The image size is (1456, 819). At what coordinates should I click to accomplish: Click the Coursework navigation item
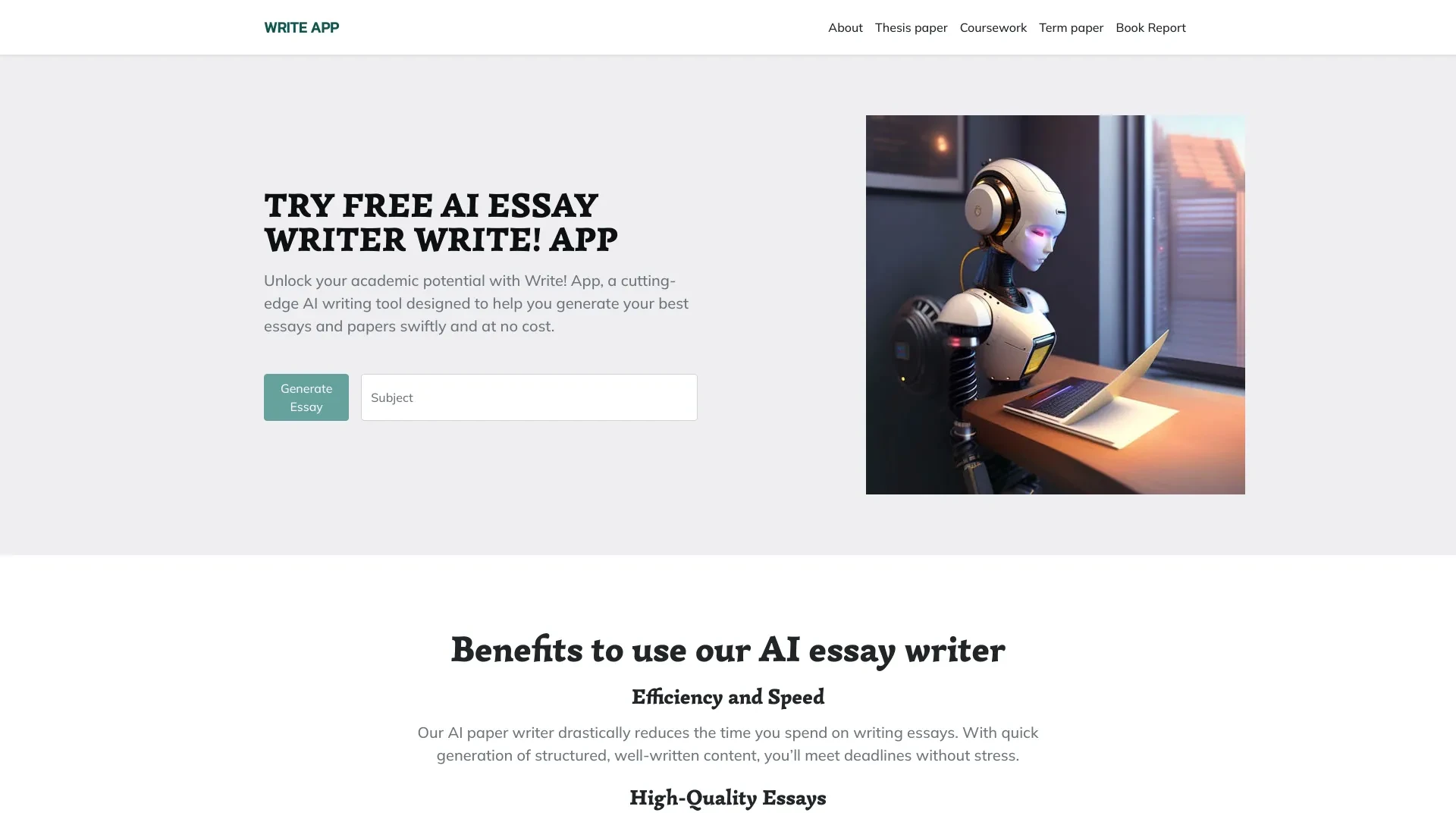coord(993,27)
